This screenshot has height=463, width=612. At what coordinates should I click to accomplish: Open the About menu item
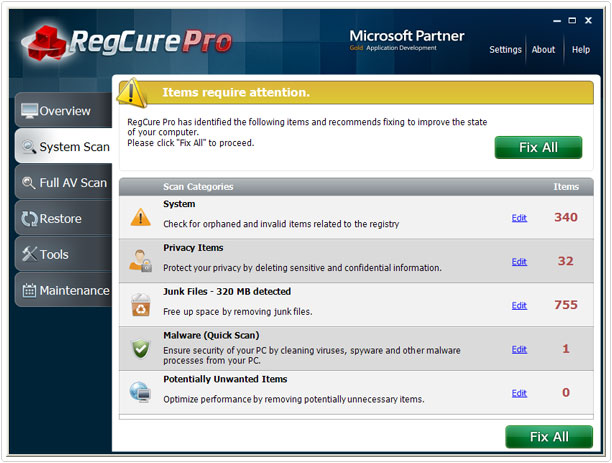point(543,50)
